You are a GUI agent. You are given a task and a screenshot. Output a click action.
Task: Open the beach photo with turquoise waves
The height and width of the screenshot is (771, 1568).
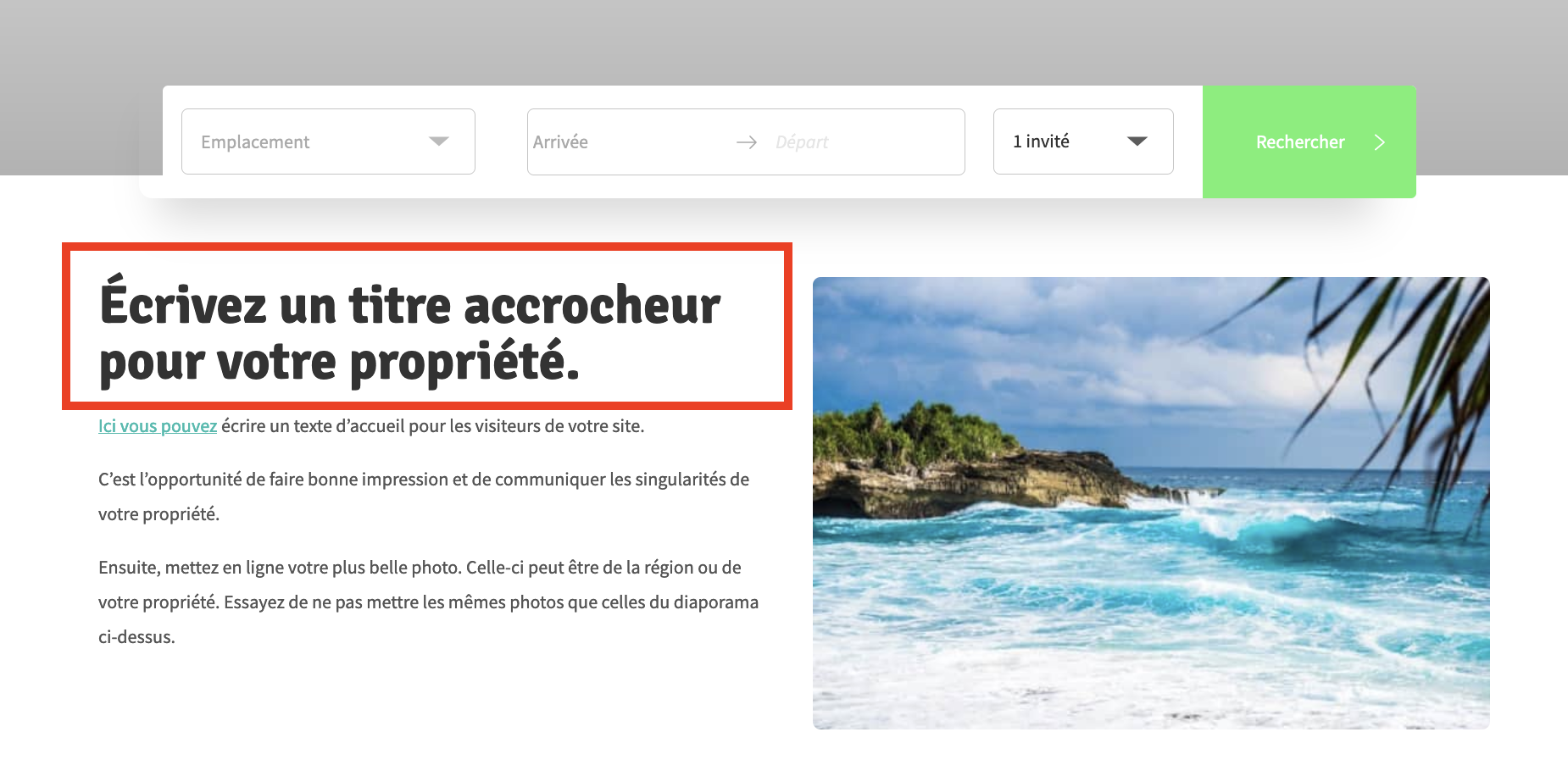coord(1151,503)
